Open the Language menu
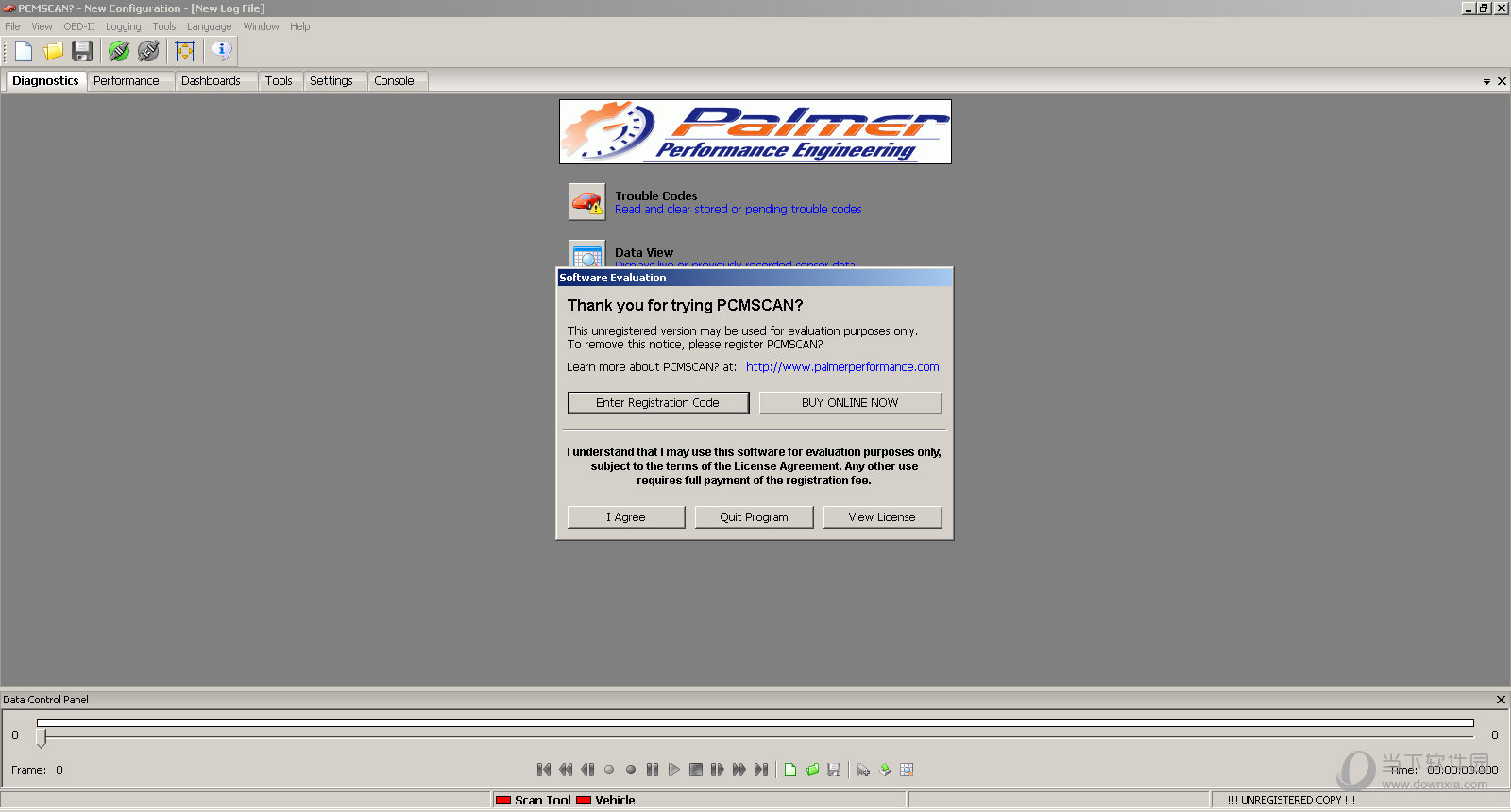Screen dimensions: 1511x812 tap(209, 26)
